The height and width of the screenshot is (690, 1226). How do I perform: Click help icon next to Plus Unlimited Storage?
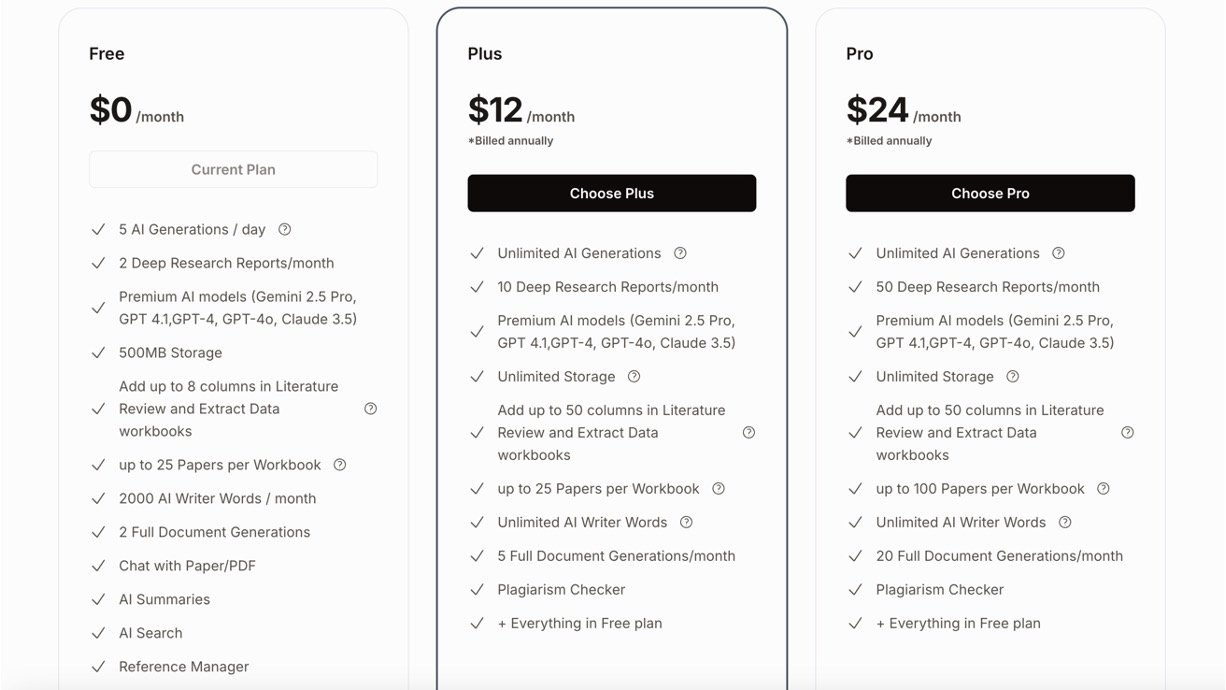coord(634,377)
